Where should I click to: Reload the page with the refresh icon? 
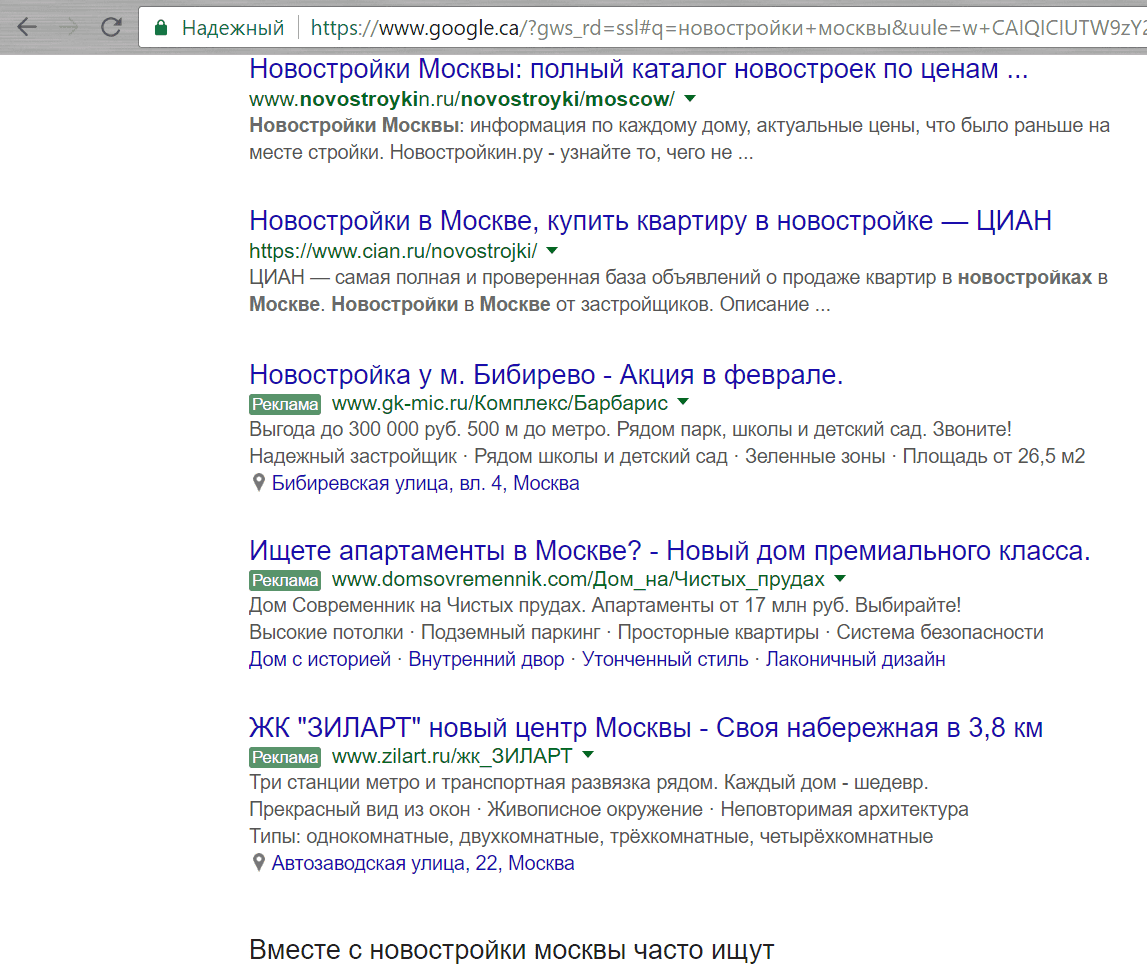[111, 27]
